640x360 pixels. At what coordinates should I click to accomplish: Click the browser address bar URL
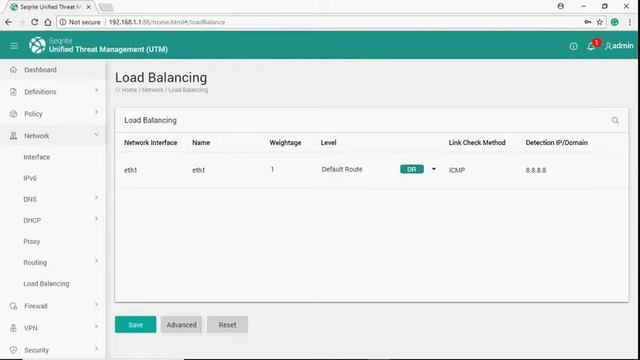[x=167, y=22]
